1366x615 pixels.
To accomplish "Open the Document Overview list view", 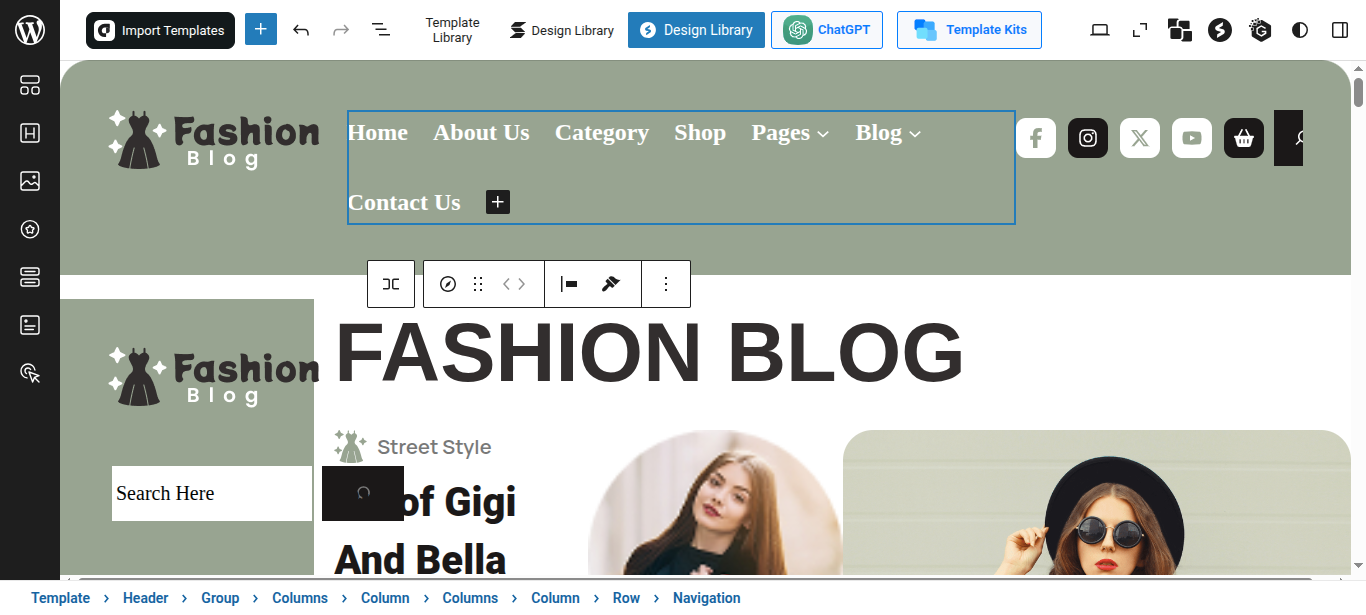I will 381,30.
